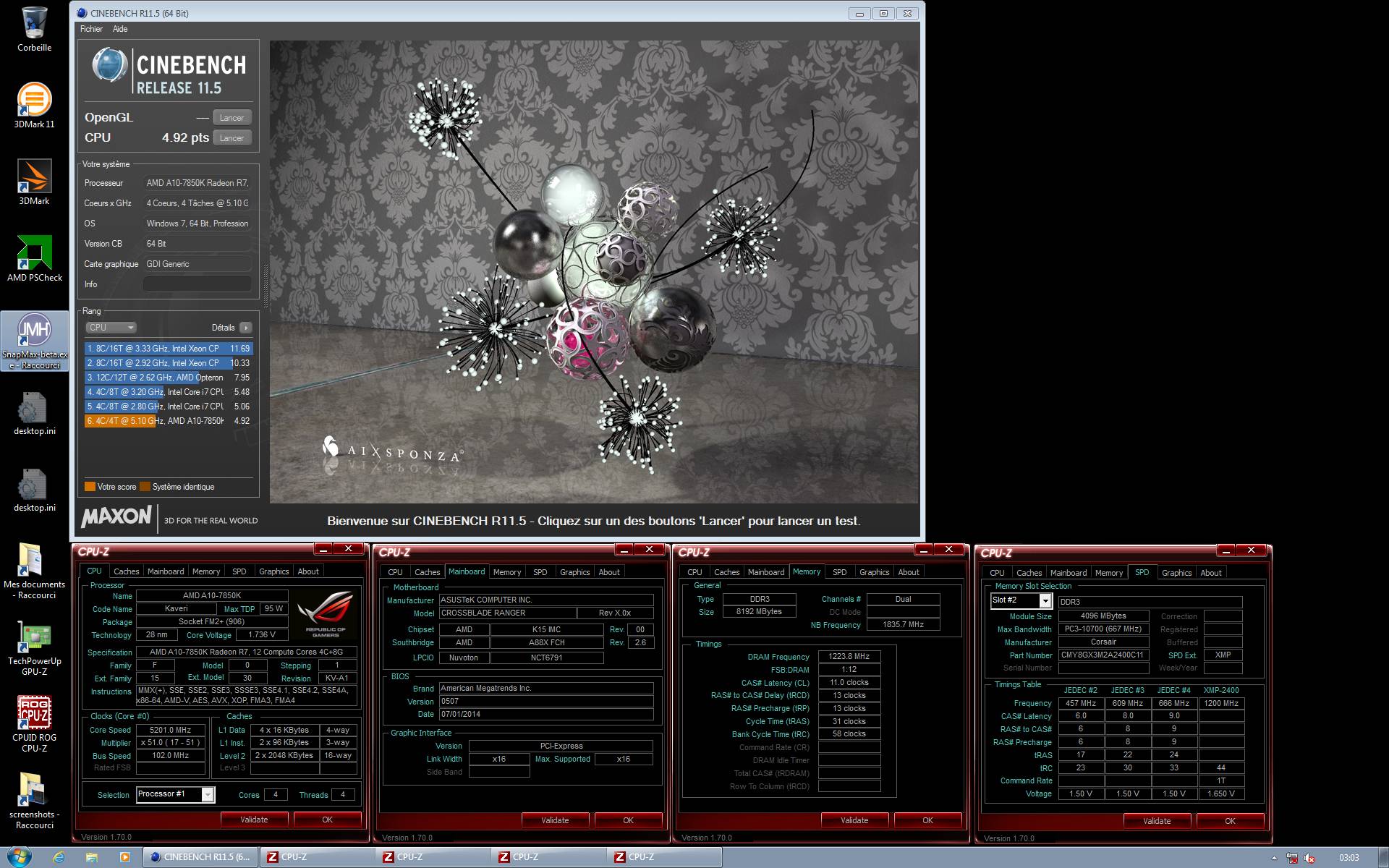Click the Core Speed 5201.0 MHz value

point(171,730)
